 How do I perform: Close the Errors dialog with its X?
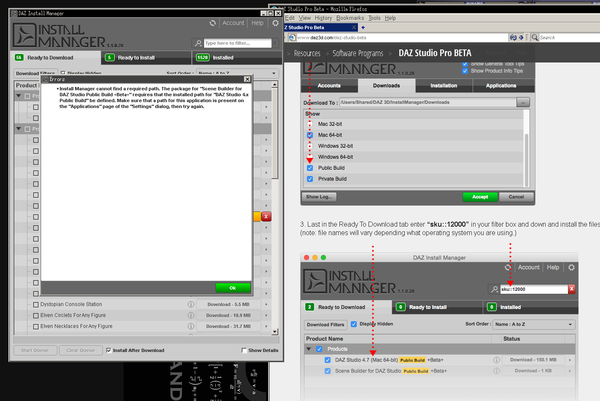247,79
